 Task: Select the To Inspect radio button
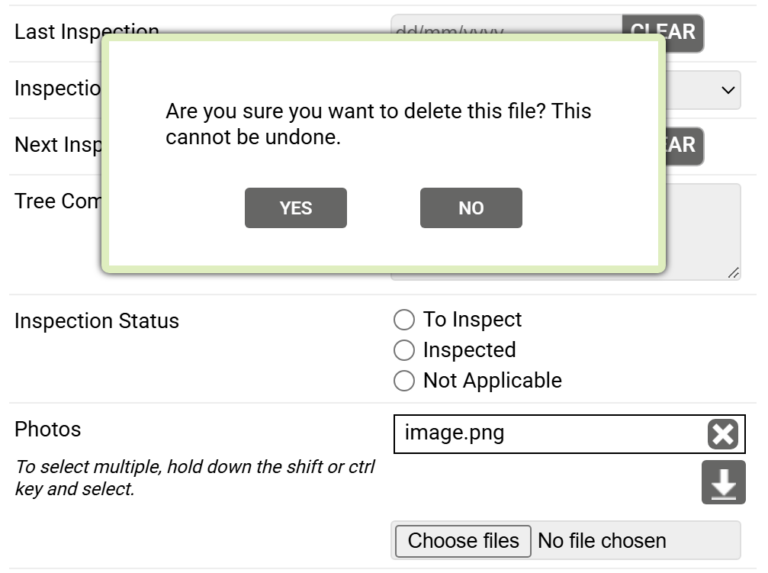click(x=404, y=320)
